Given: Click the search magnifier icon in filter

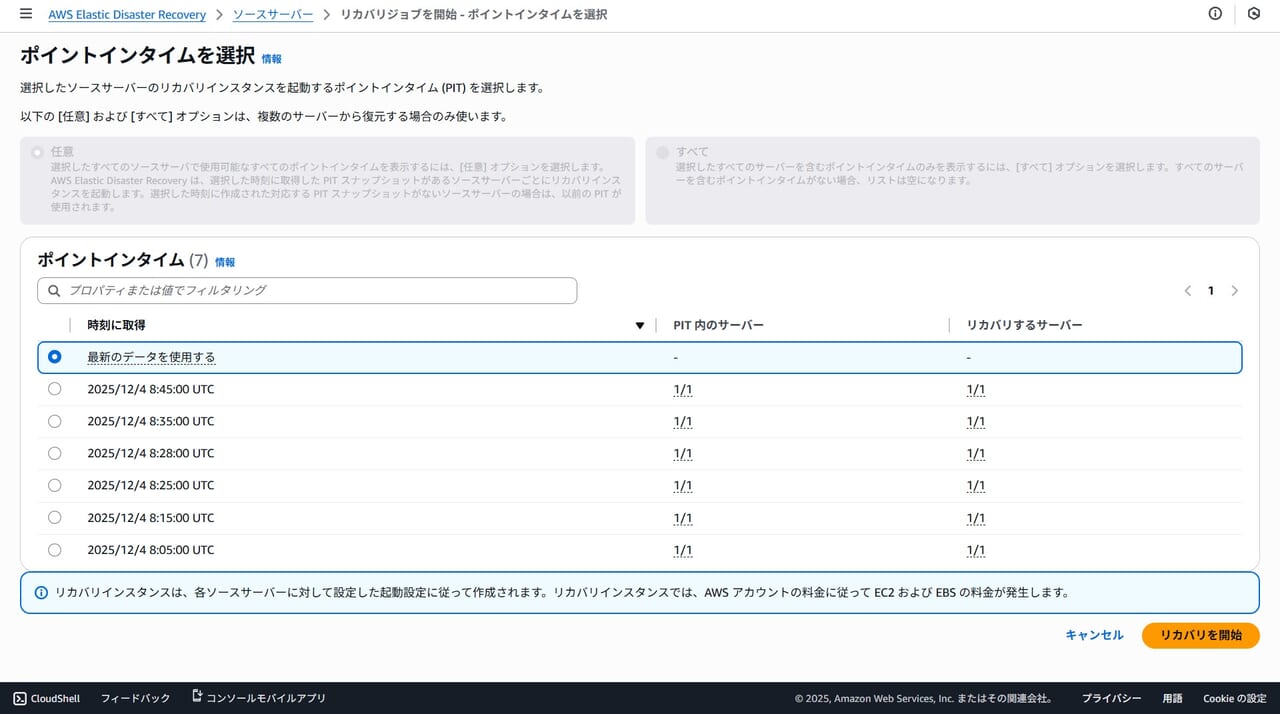Looking at the screenshot, I should pos(53,291).
